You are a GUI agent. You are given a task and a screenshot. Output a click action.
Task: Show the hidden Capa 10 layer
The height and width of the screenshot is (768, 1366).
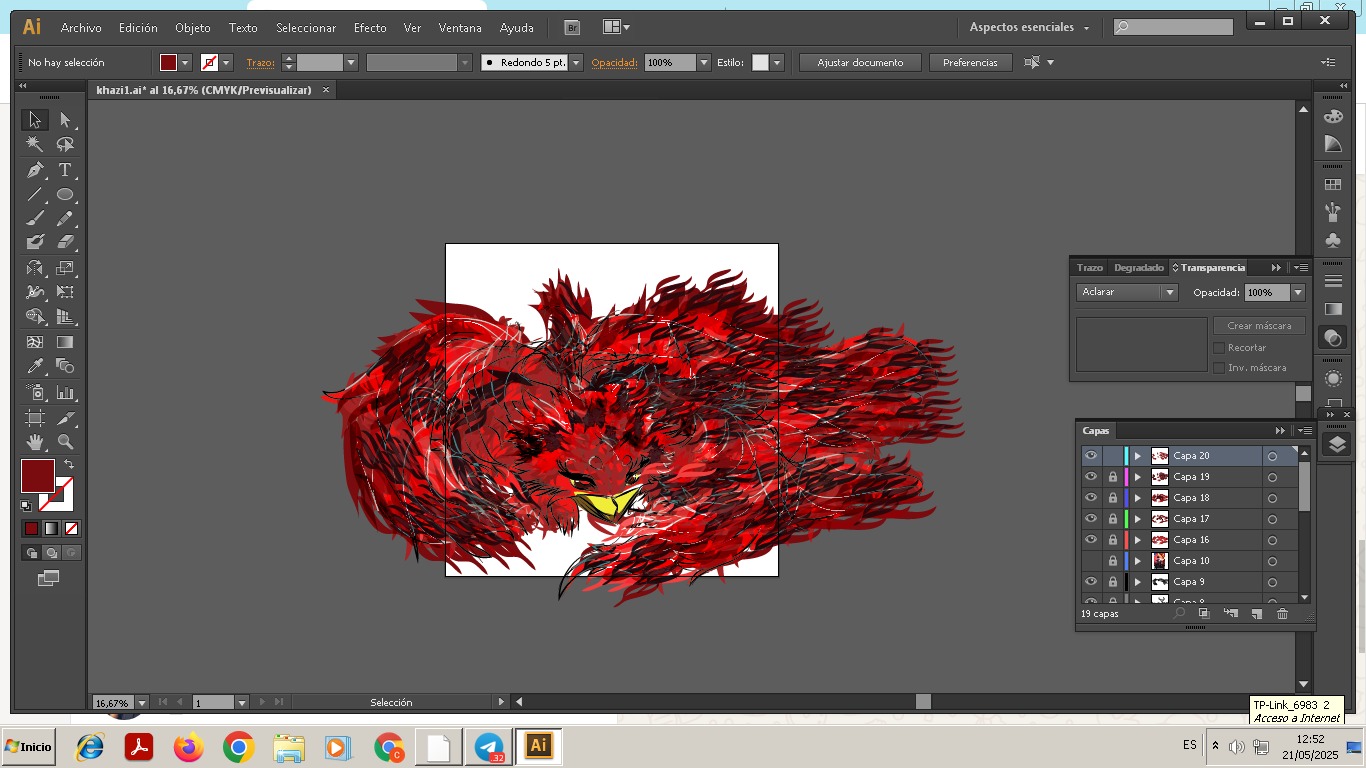1091,561
